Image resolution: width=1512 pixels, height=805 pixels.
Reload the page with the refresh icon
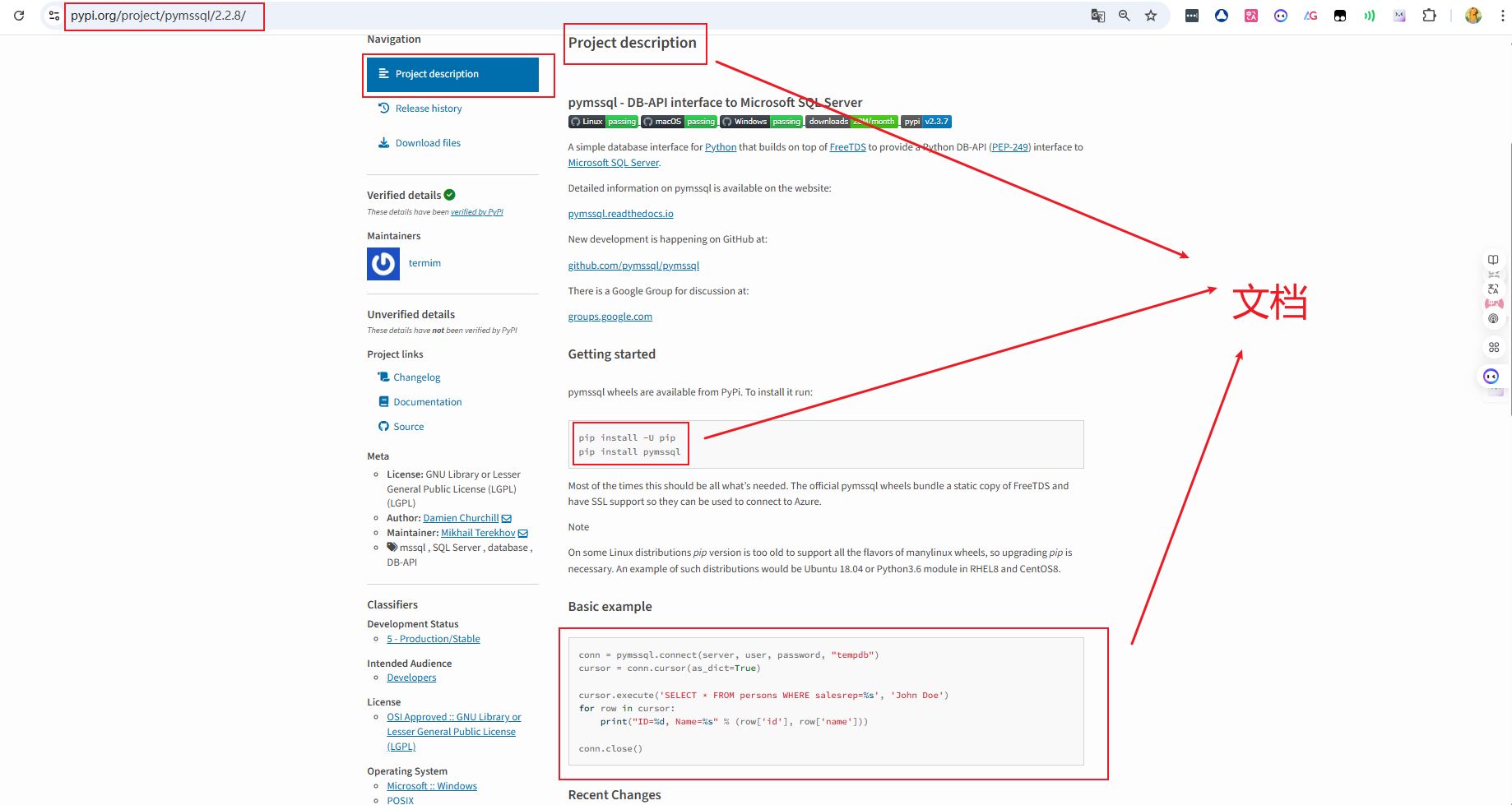pos(19,16)
